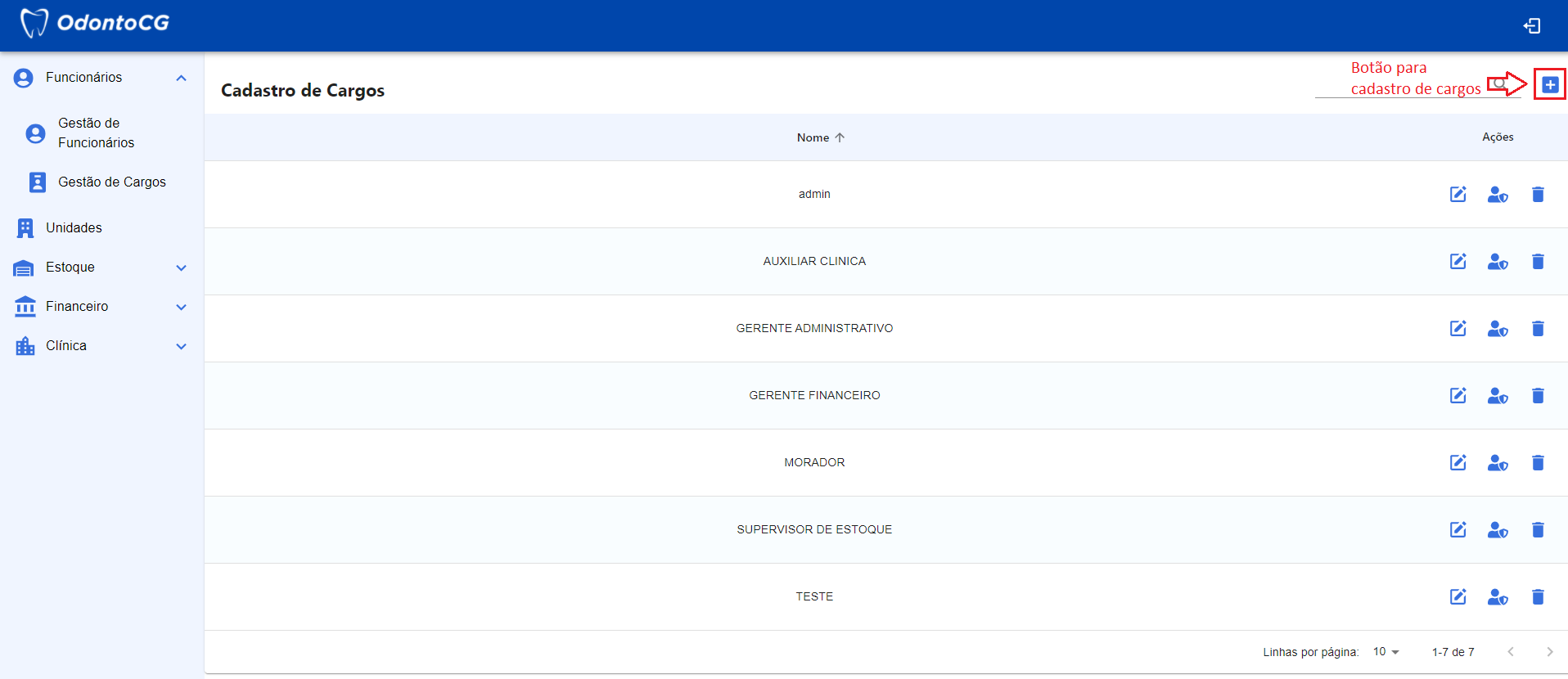The height and width of the screenshot is (679, 1568).
Task: Delete the TESTE cargo row
Action: [x=1537, y=596]
